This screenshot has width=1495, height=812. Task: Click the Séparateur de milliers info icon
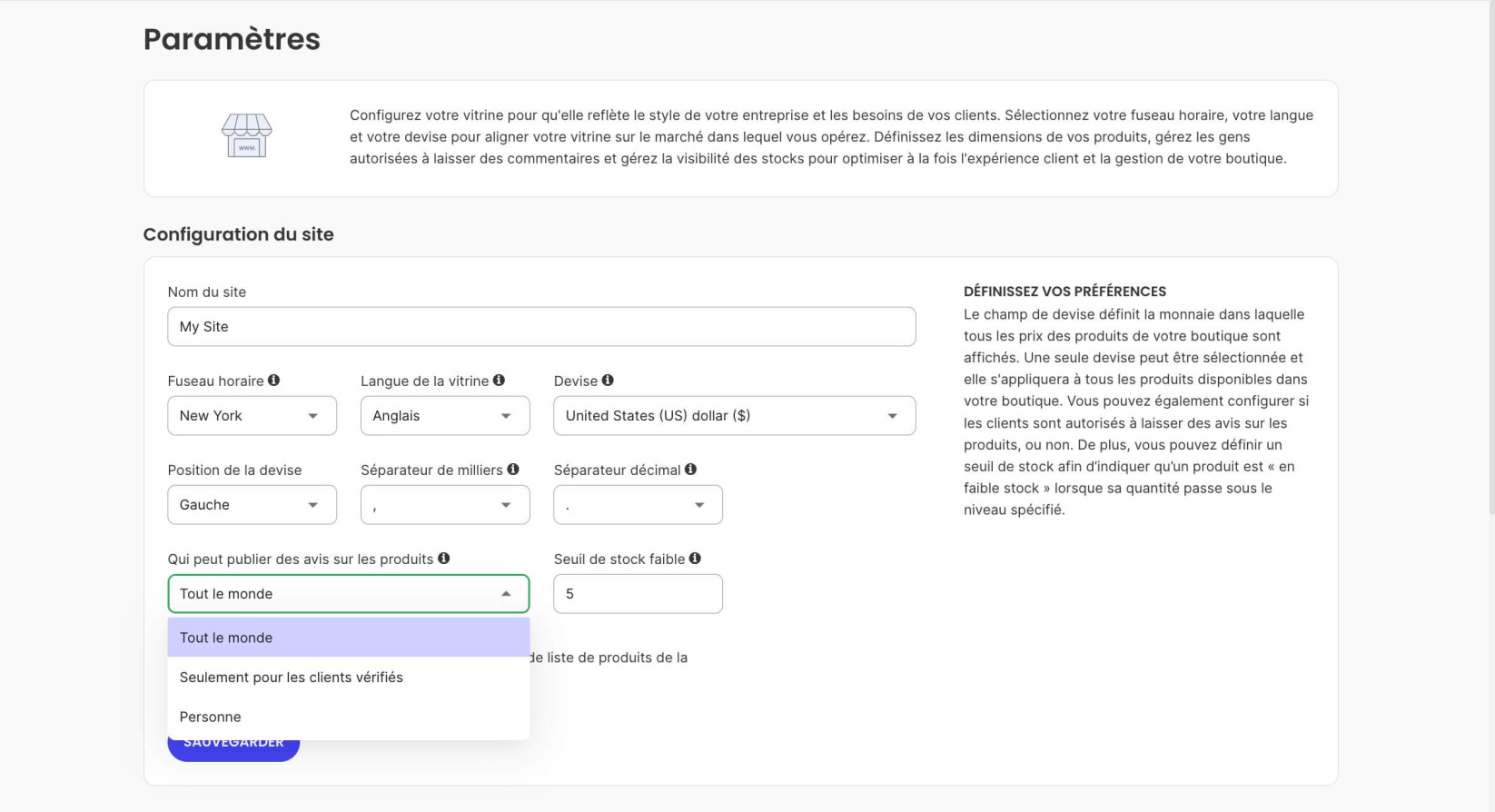[513, 470]
